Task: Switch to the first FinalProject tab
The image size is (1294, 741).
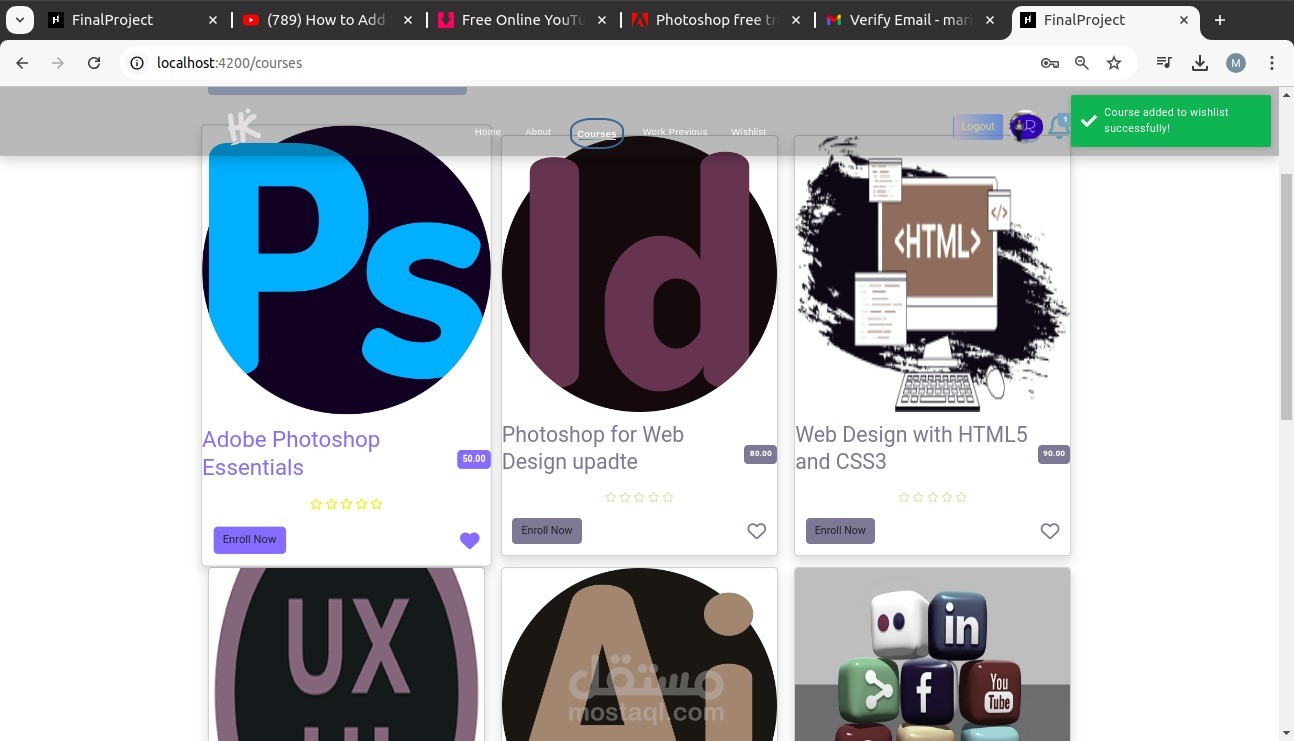Action: click(134, 20)
